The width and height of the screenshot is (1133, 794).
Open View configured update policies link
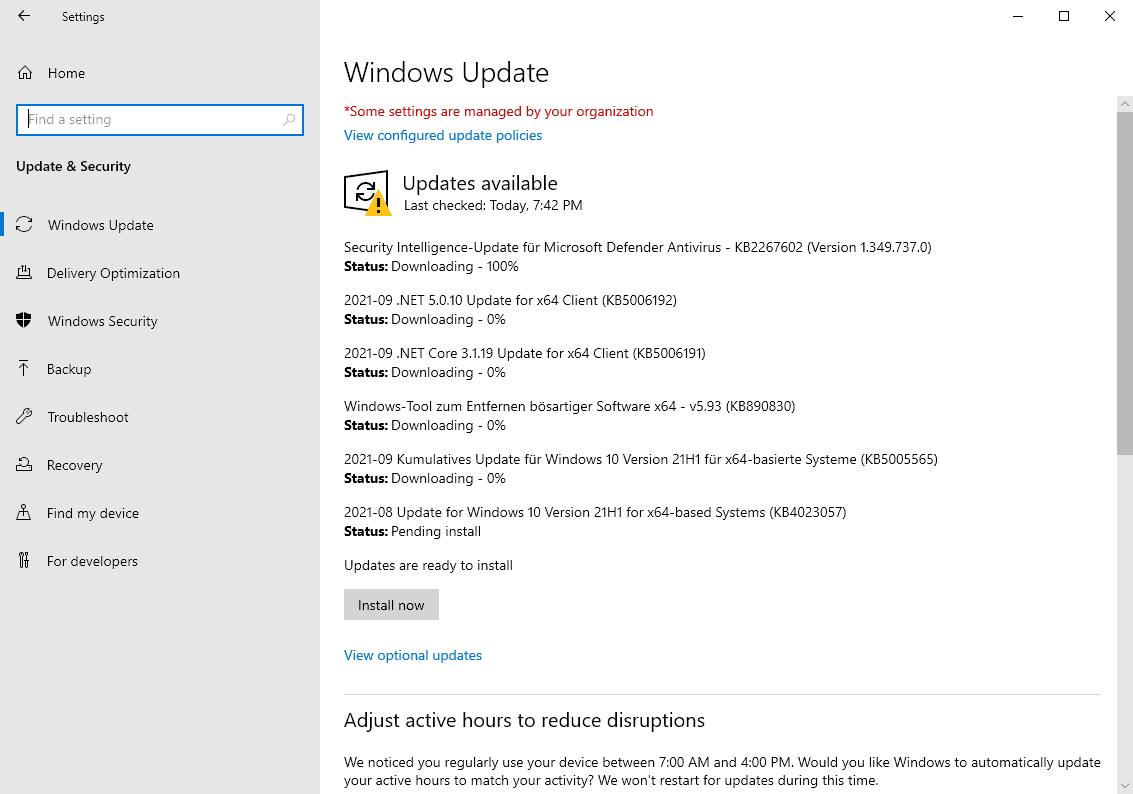(x=443, y=135)
